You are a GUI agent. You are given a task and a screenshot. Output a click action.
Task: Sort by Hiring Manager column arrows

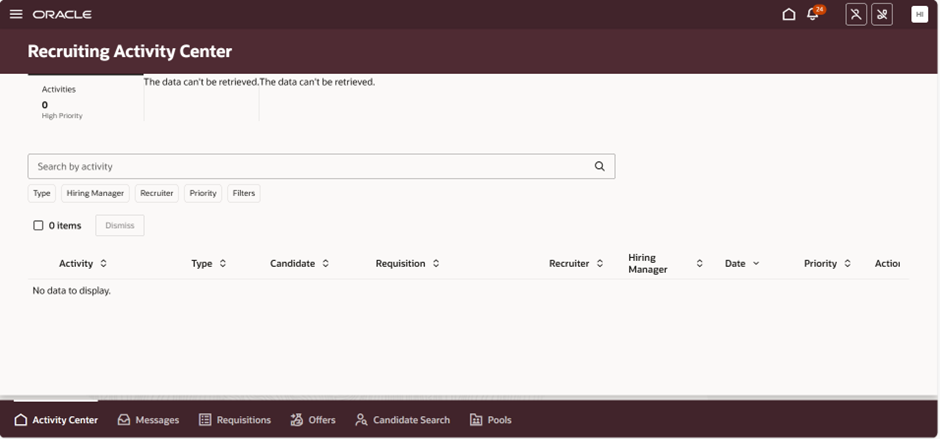coord(699,263)
